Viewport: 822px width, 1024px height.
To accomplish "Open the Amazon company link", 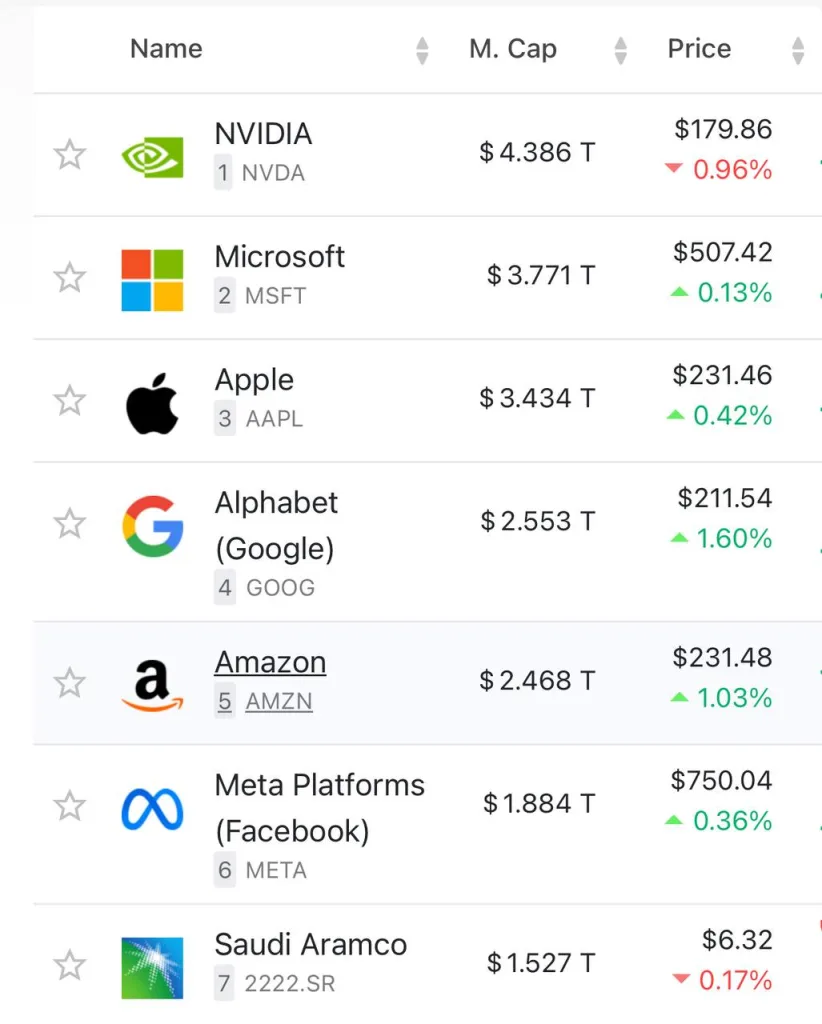I will (270, 662).
